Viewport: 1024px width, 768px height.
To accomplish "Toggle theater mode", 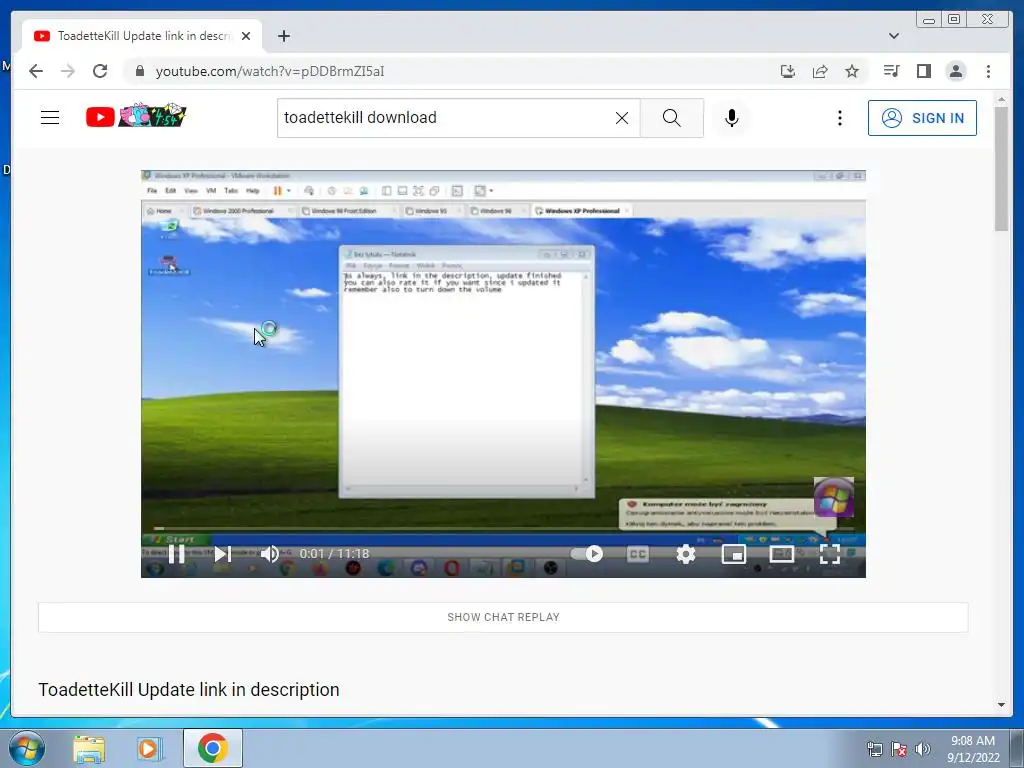I will (x=782, y=554).
